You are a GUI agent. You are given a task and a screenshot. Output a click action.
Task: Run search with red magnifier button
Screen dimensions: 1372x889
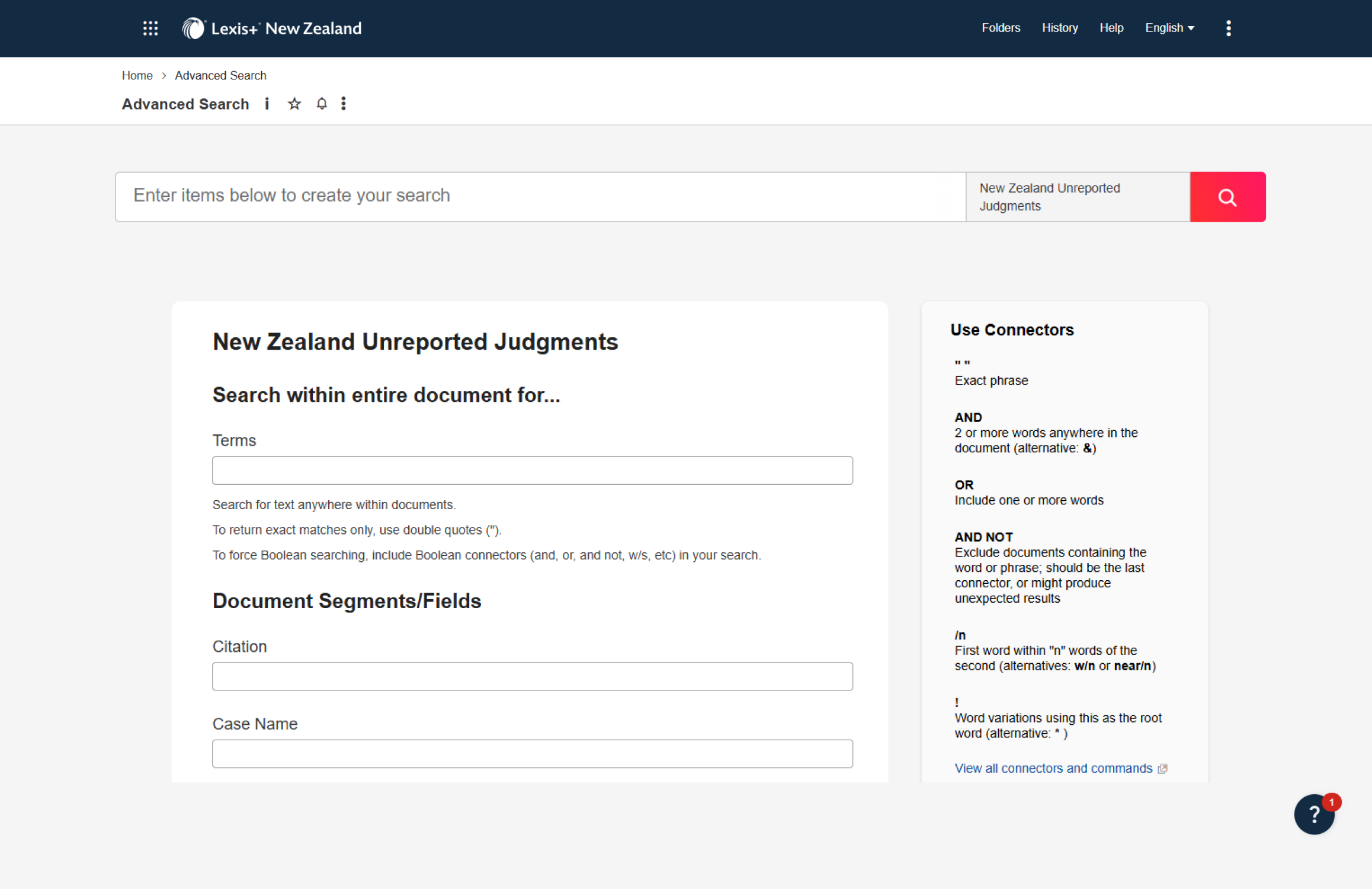[x=1227, y=197]
